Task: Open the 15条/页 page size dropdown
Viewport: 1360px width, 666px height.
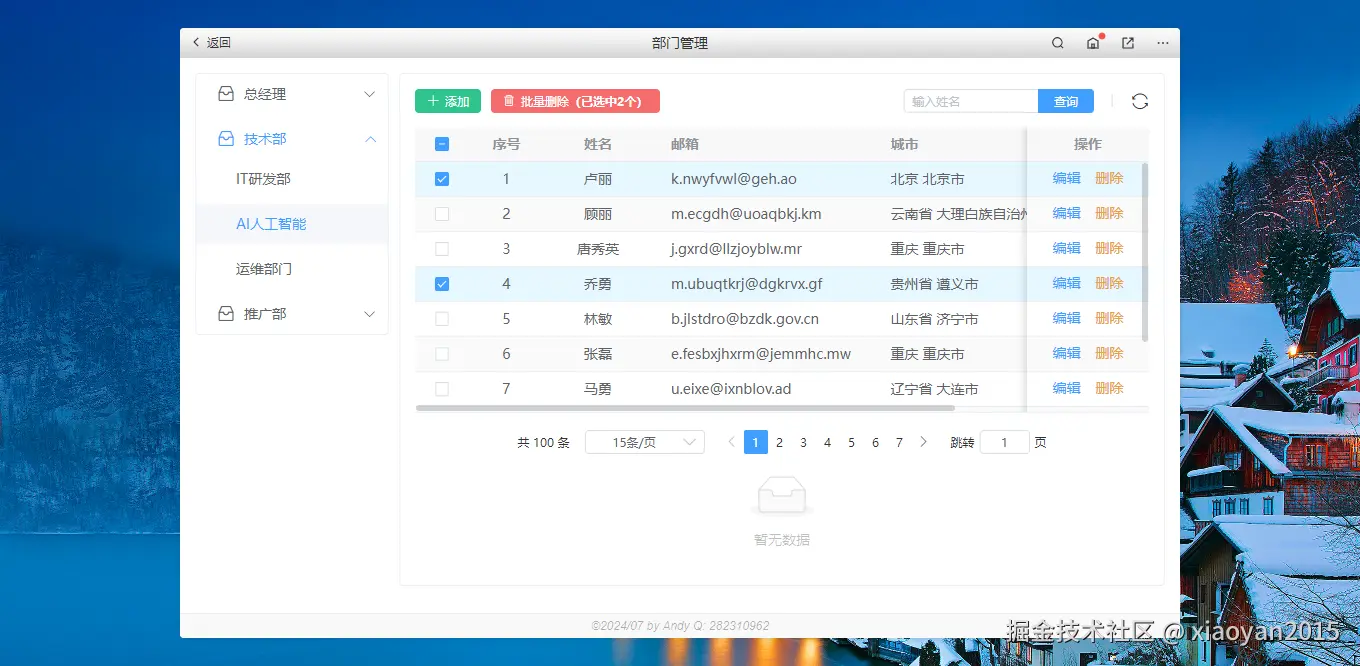Action: click(x=644, y=441)
